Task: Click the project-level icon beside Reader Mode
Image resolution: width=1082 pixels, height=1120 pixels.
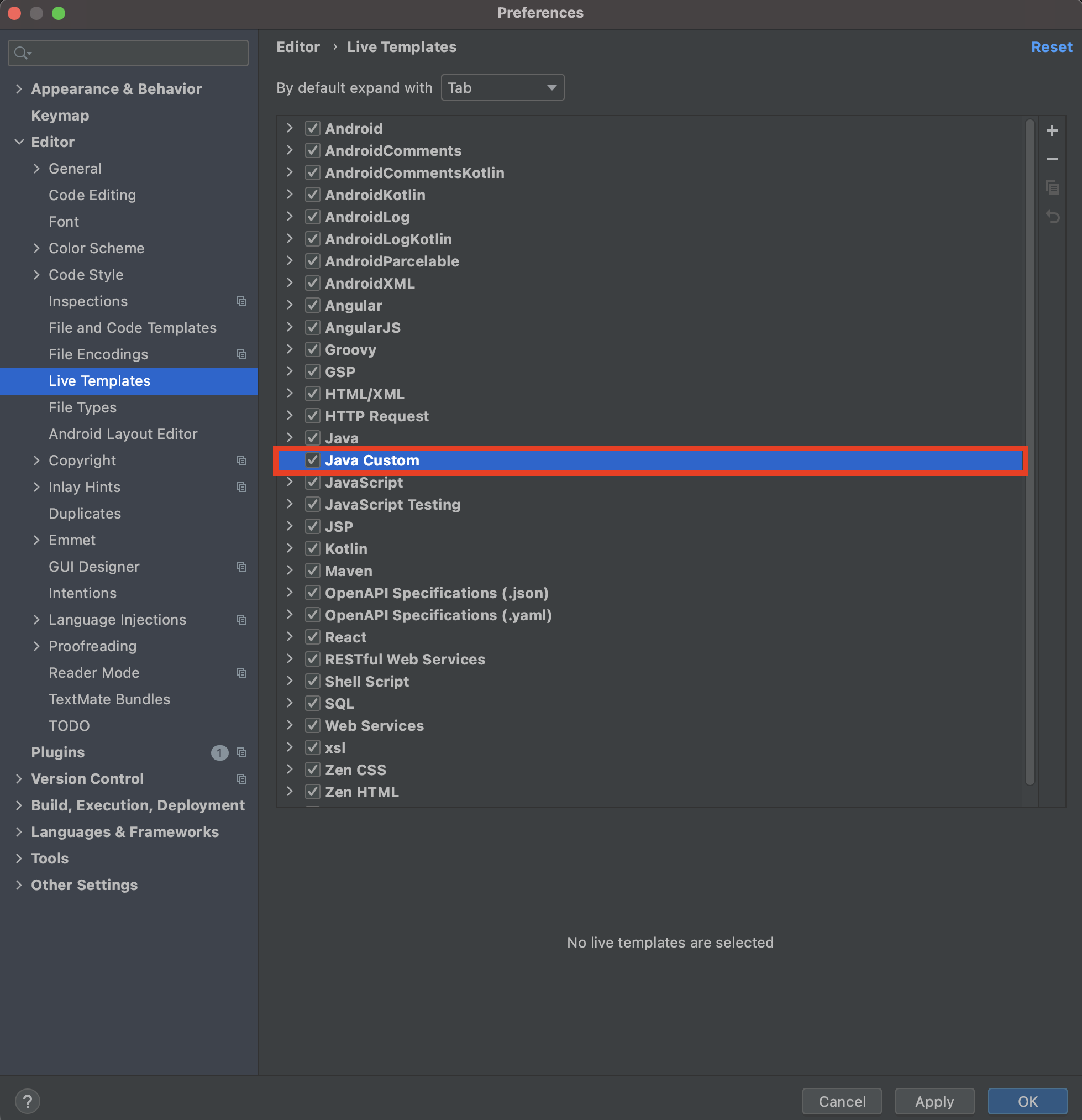Action: 241,673
